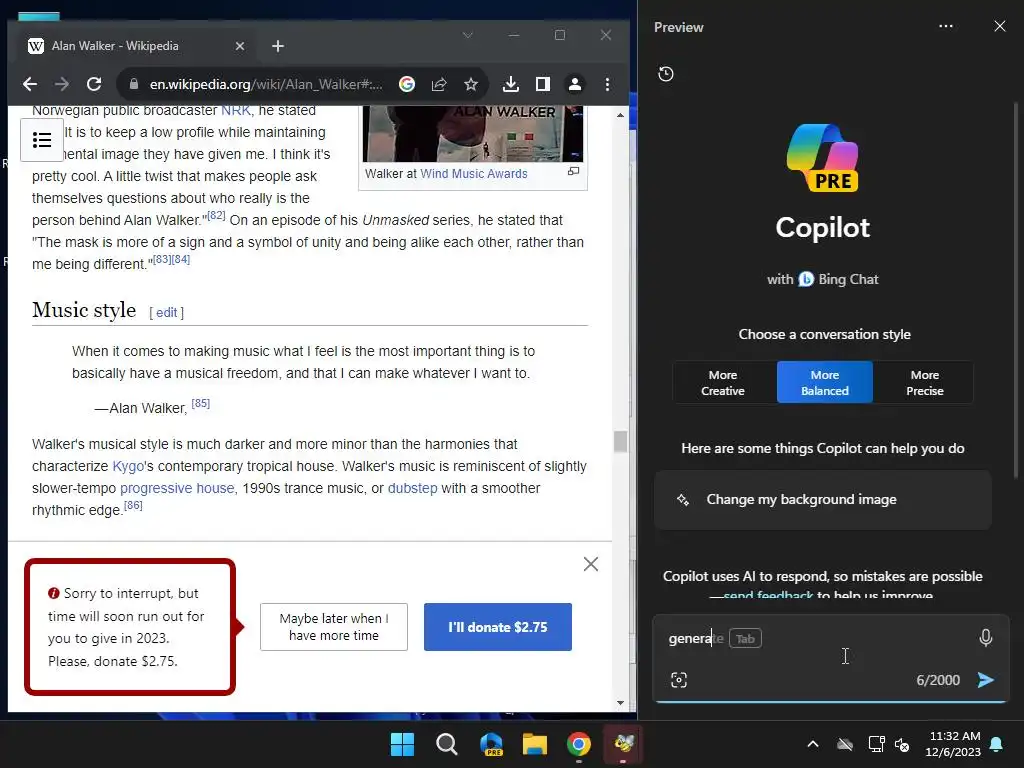Open the bee app in taskbar

623,744
